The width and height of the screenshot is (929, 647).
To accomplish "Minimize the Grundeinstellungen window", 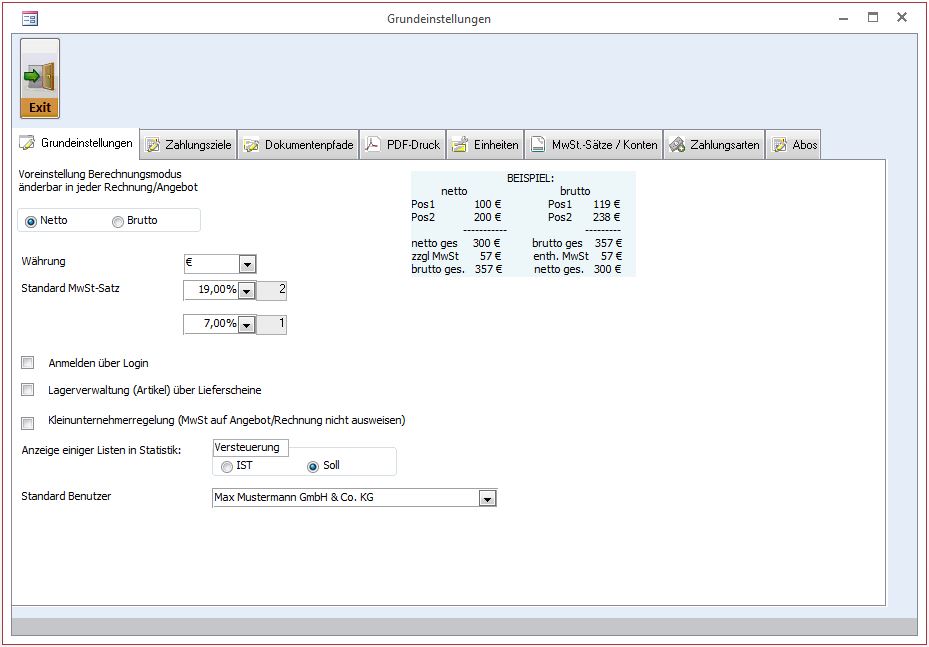I will click(x=844, y=18).
